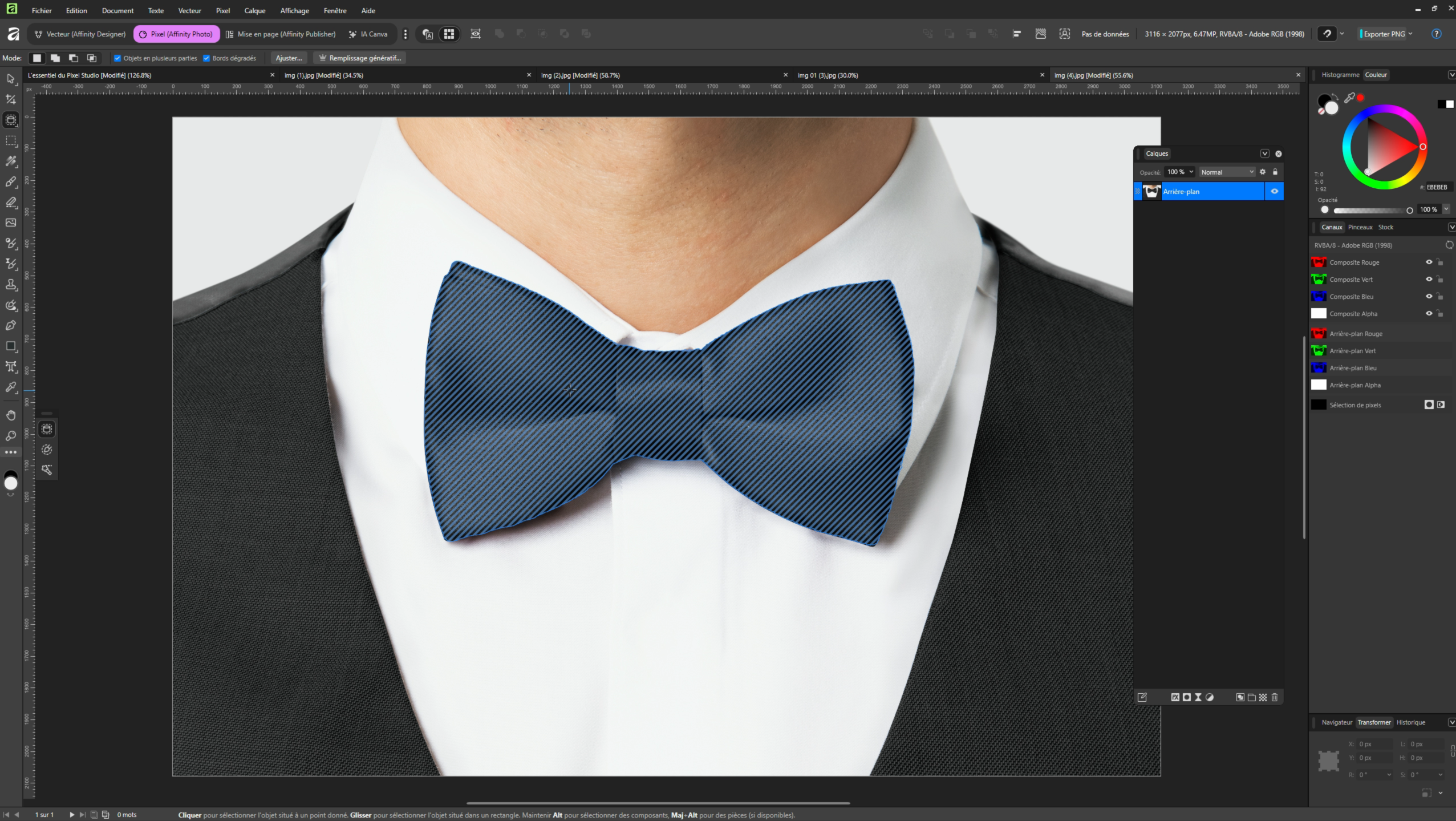Select the Pen tool
The height and width of the screenshot is (821, 1456).
11,325
